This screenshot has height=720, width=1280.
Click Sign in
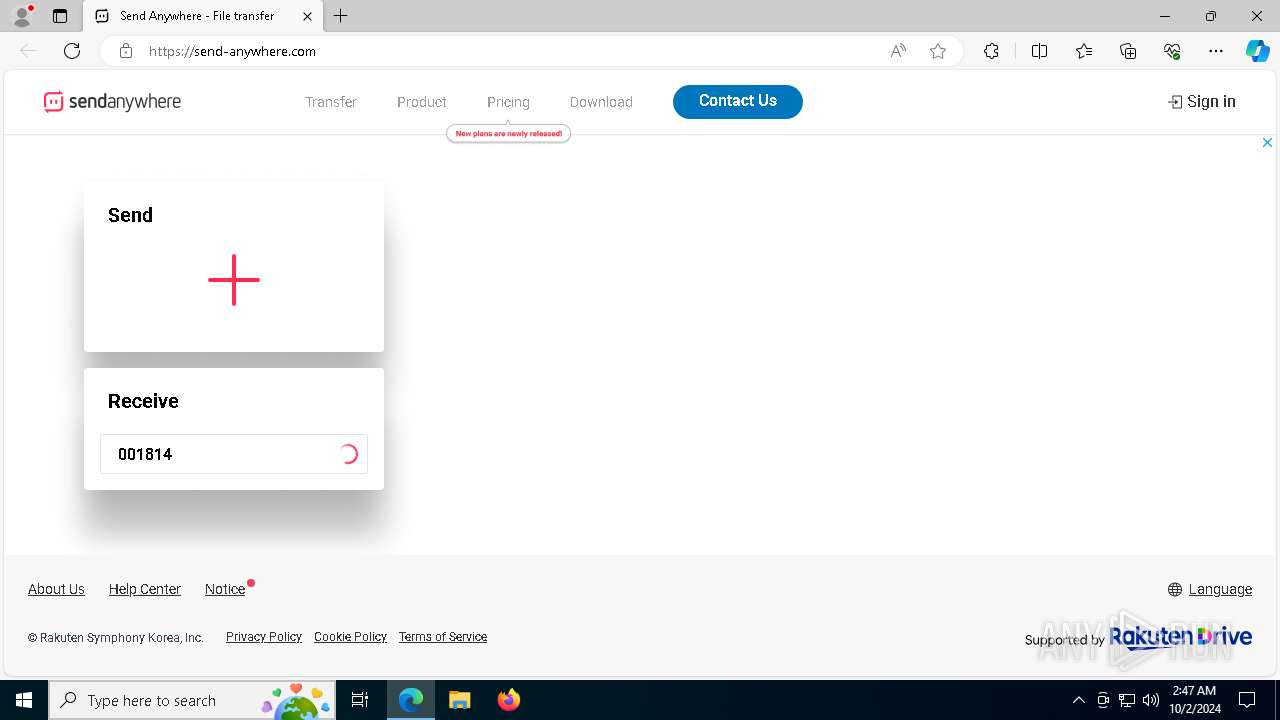pyautogui.click(x=1202, y=101)
